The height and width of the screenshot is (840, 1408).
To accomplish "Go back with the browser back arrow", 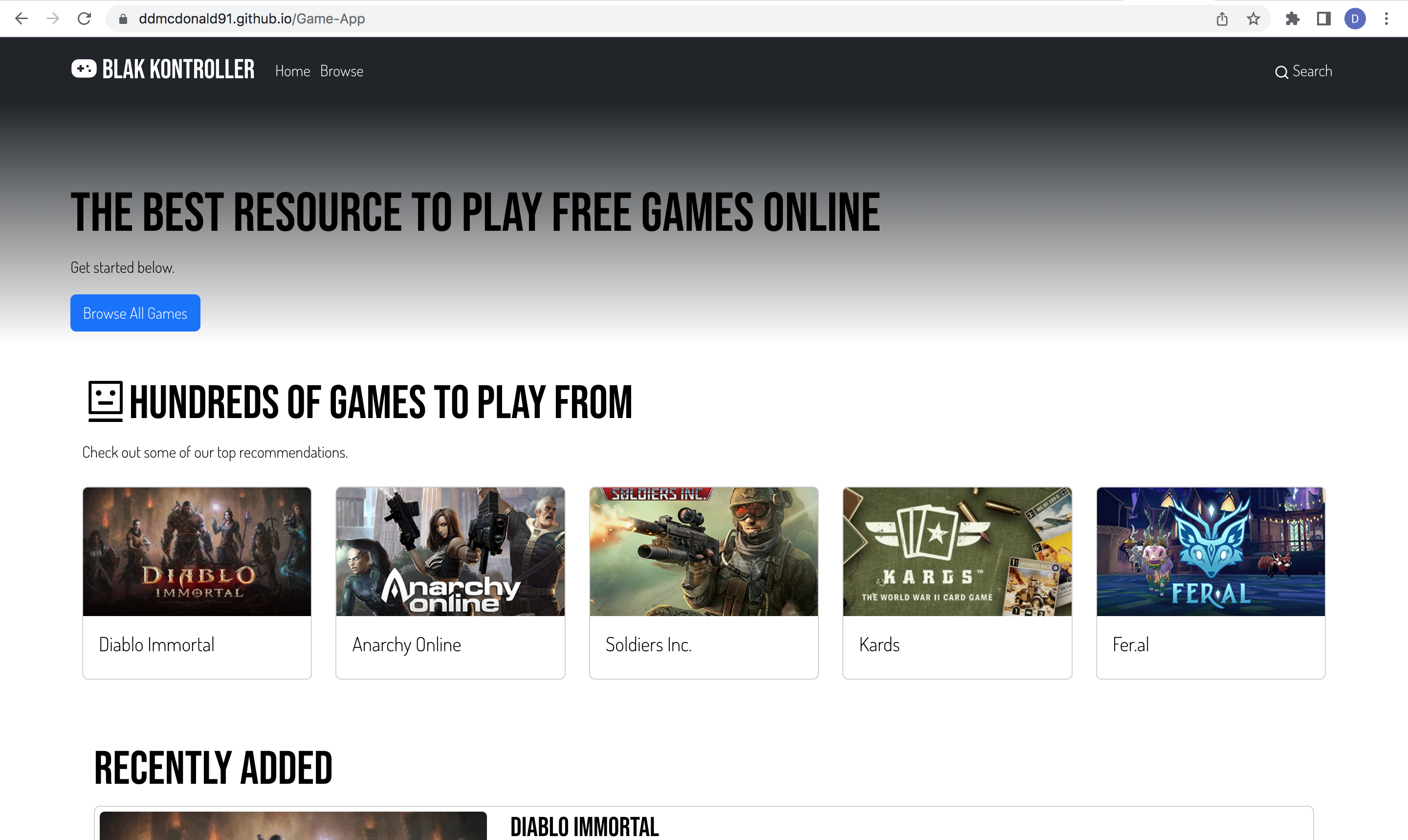I will coord(22,19).
